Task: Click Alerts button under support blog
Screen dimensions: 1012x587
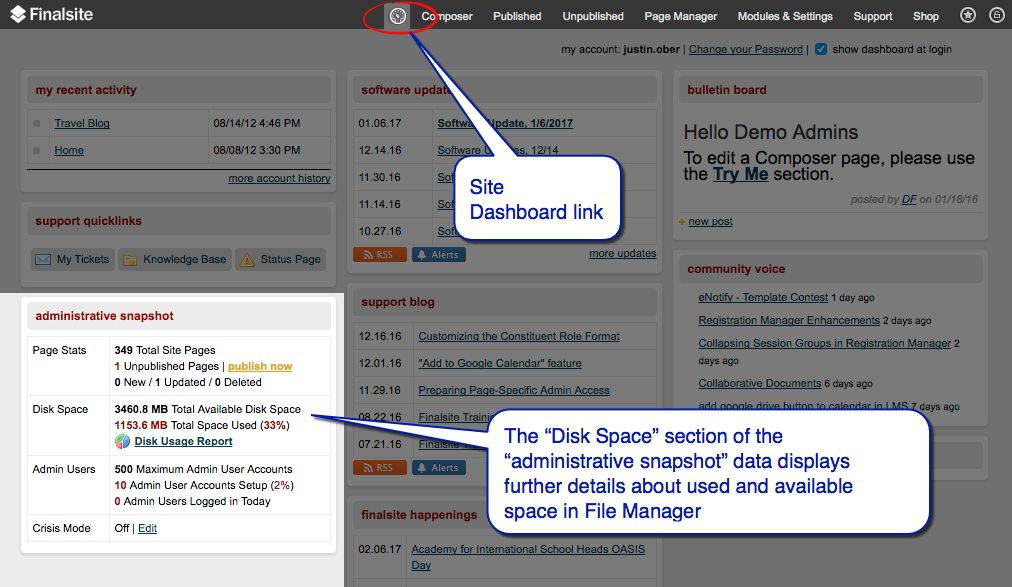Action: [x=439, y=468]
